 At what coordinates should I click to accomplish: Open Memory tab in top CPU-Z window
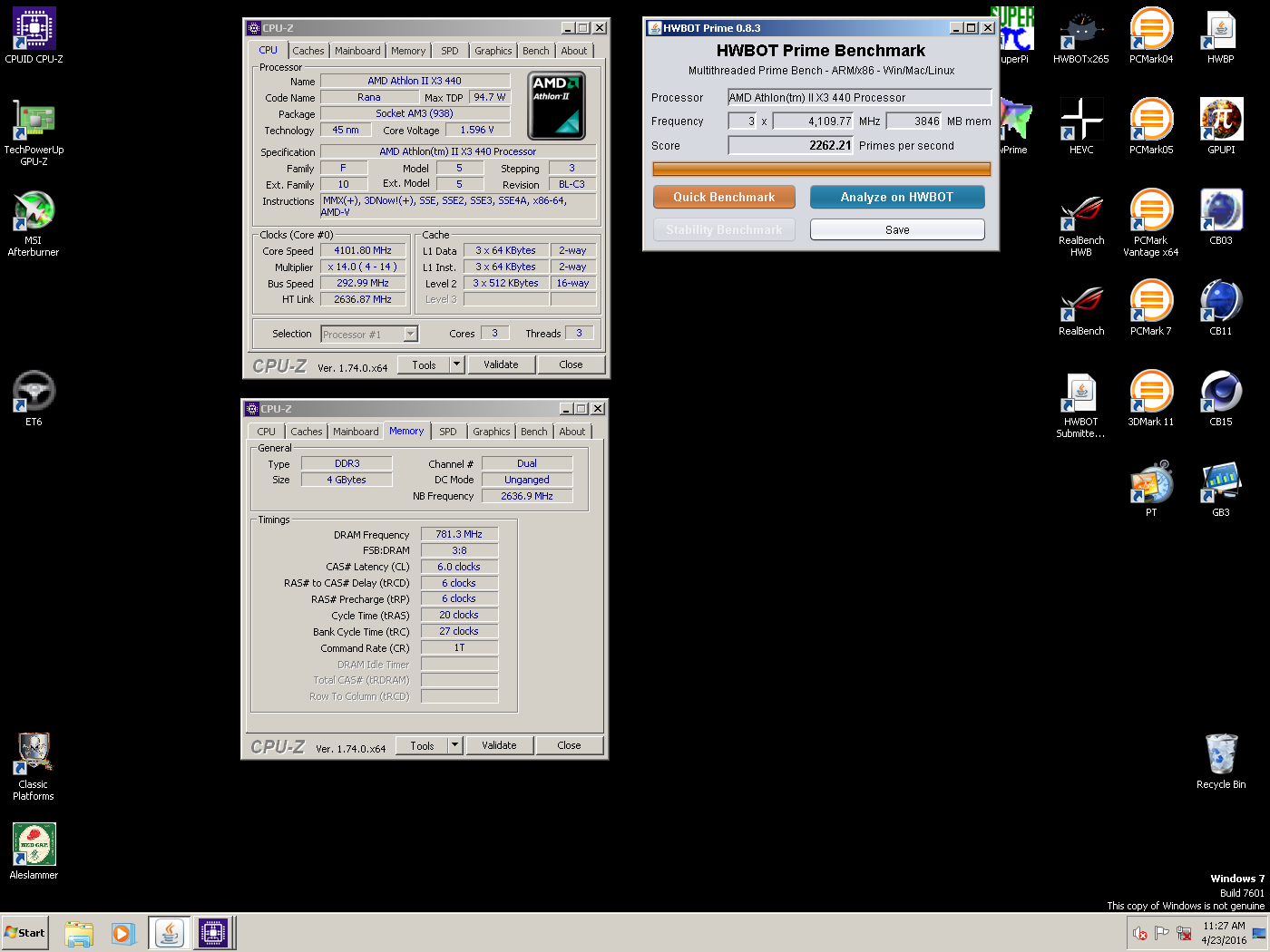(x=408, y=51)
